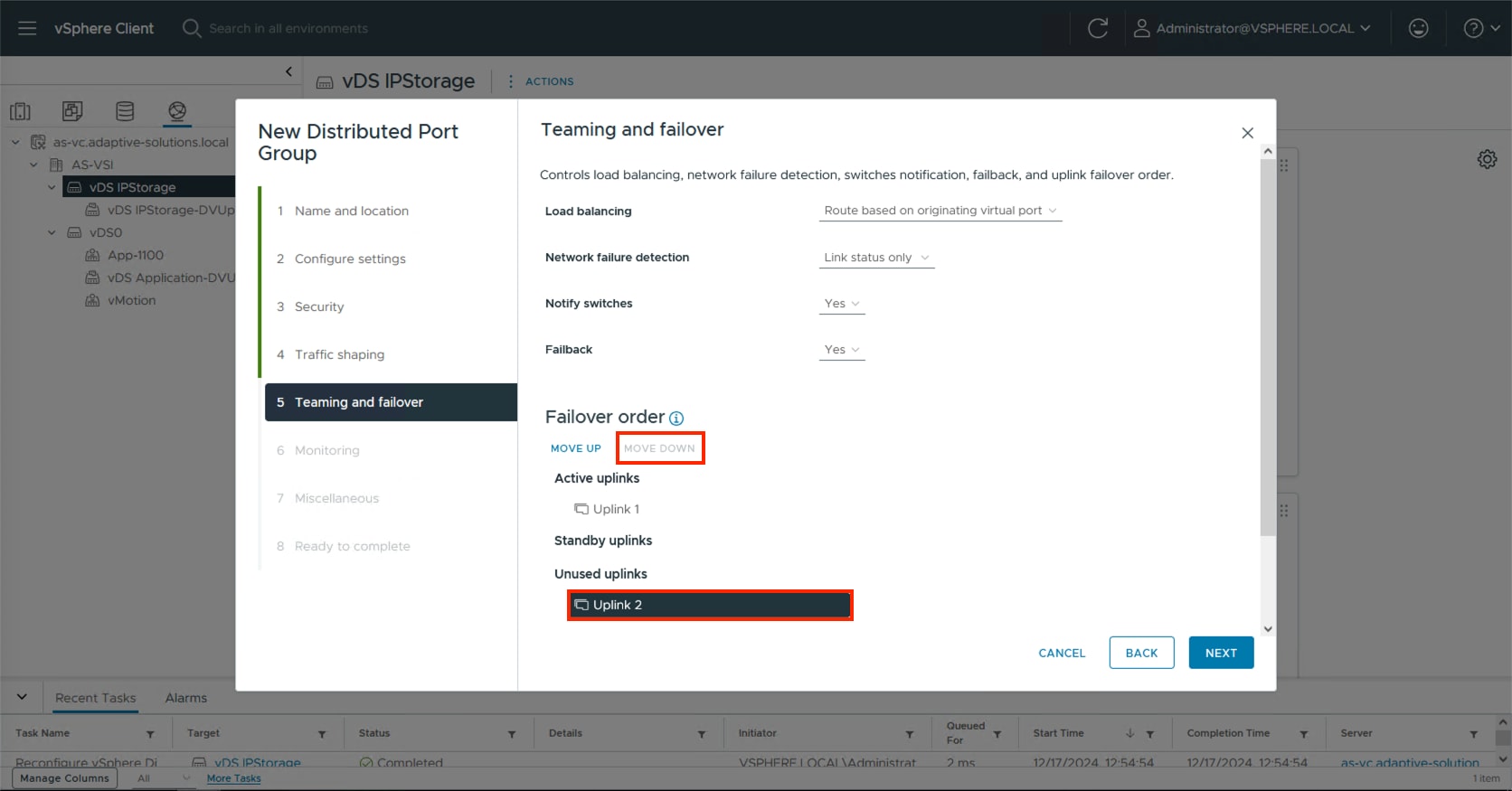
Task: Open the More Tasks link
Action: pos(233,778)
